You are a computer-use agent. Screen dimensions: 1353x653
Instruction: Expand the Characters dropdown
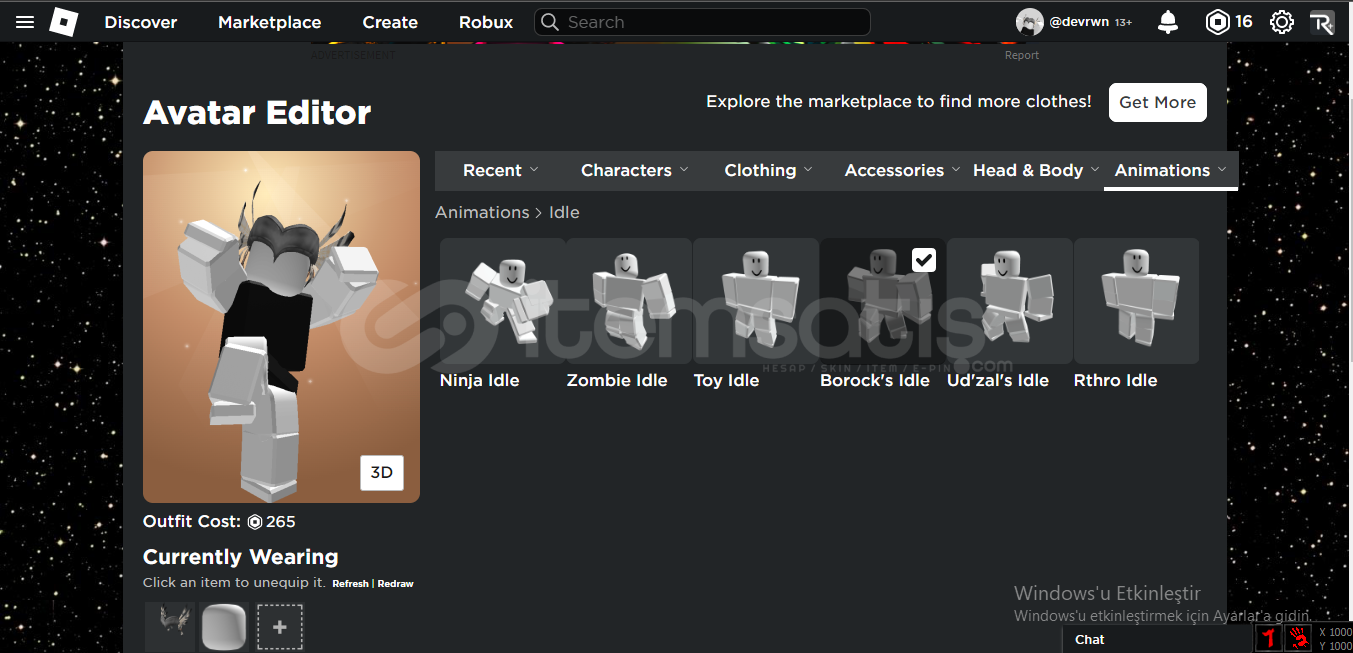[635, 170]
